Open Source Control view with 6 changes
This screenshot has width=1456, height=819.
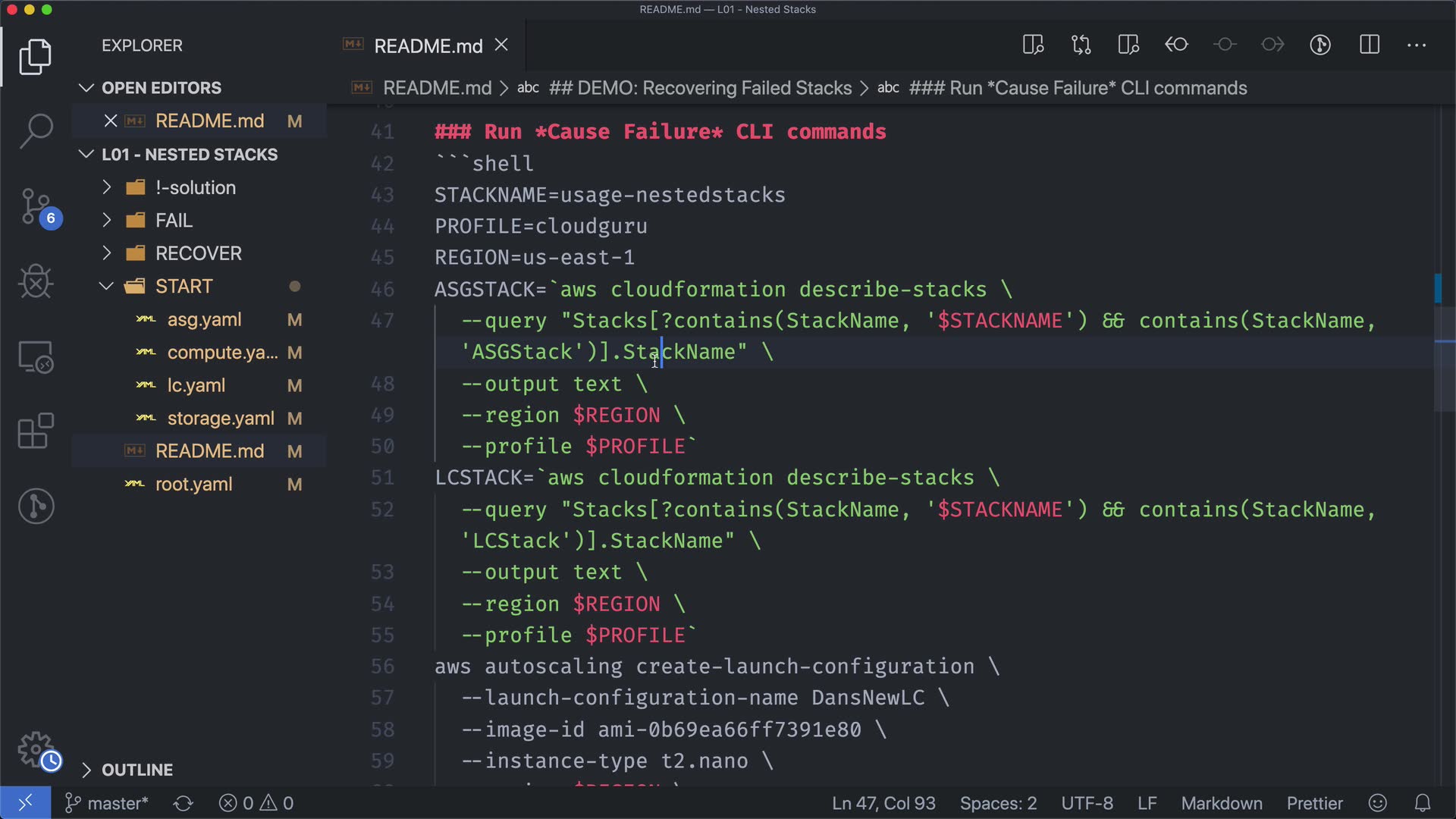click(x=36, y=206)
